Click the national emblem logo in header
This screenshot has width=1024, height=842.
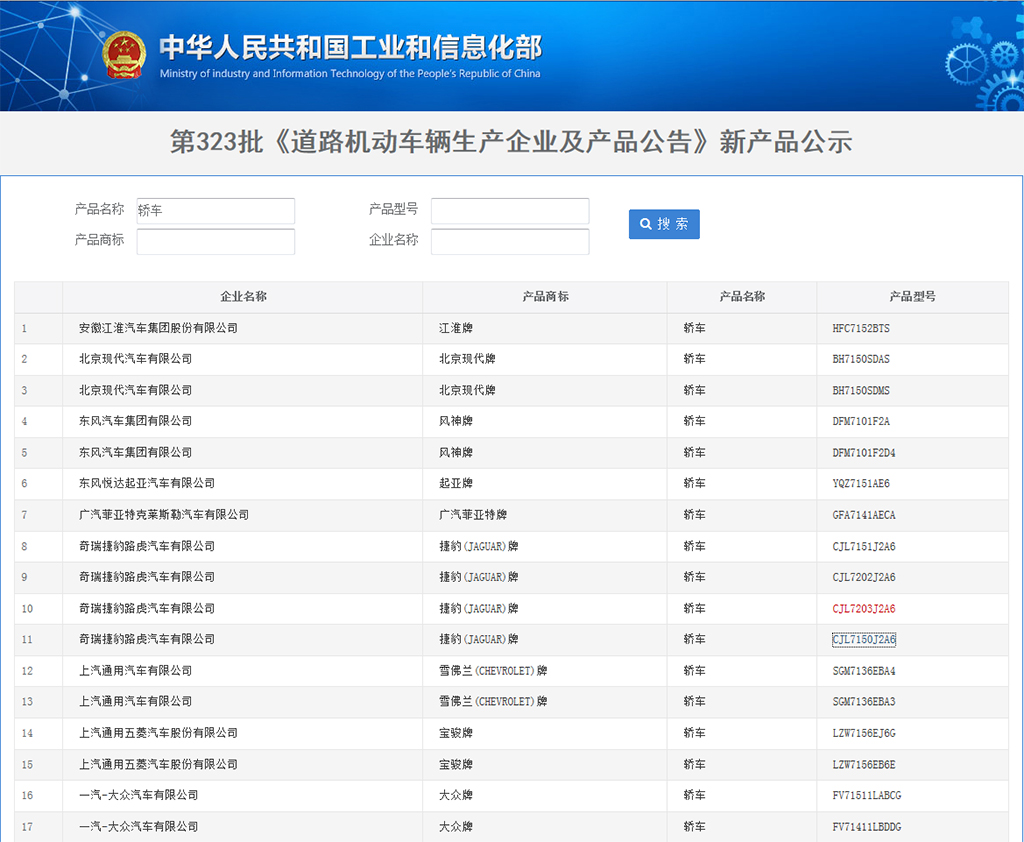(123, 55)
